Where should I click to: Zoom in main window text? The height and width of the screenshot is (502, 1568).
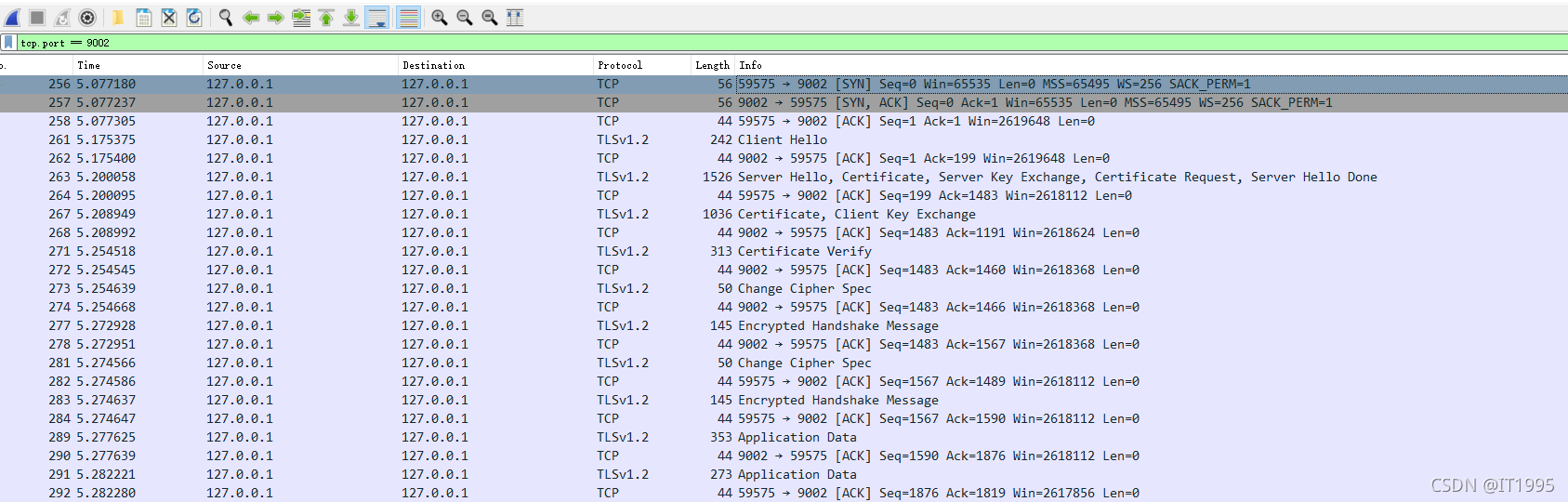(440, 18)
